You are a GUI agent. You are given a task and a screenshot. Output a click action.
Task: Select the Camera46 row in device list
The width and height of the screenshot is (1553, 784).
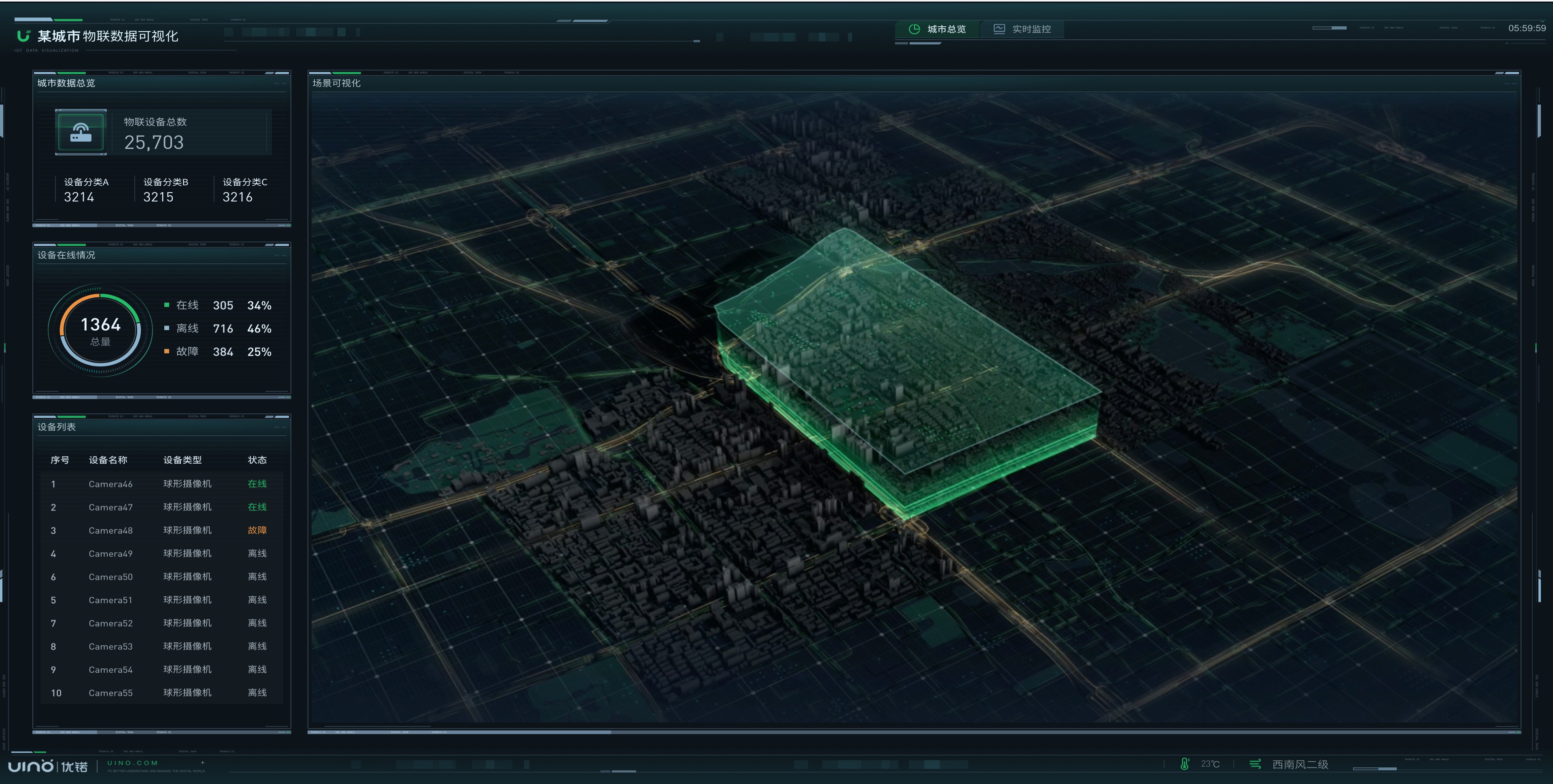(x=160, y=484)
